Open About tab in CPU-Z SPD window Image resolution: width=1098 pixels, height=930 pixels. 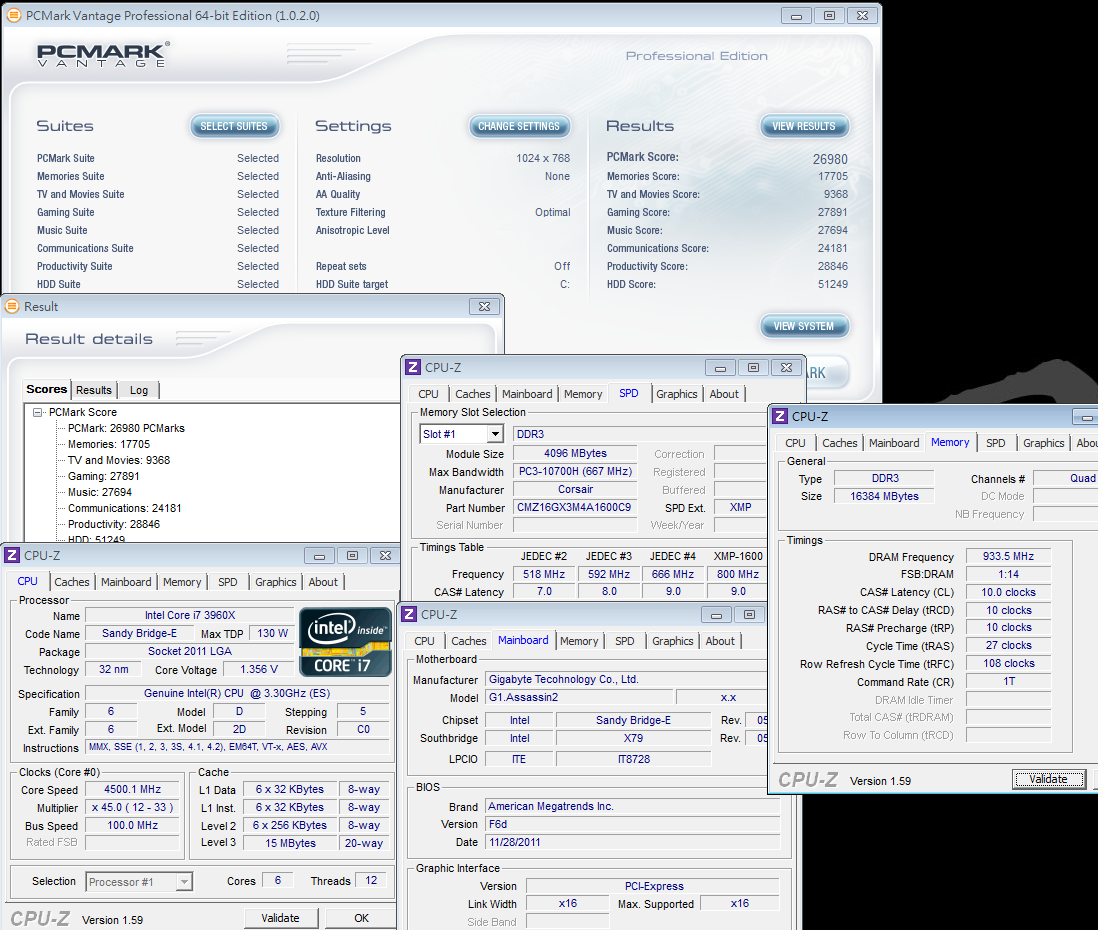click(724, 394)
